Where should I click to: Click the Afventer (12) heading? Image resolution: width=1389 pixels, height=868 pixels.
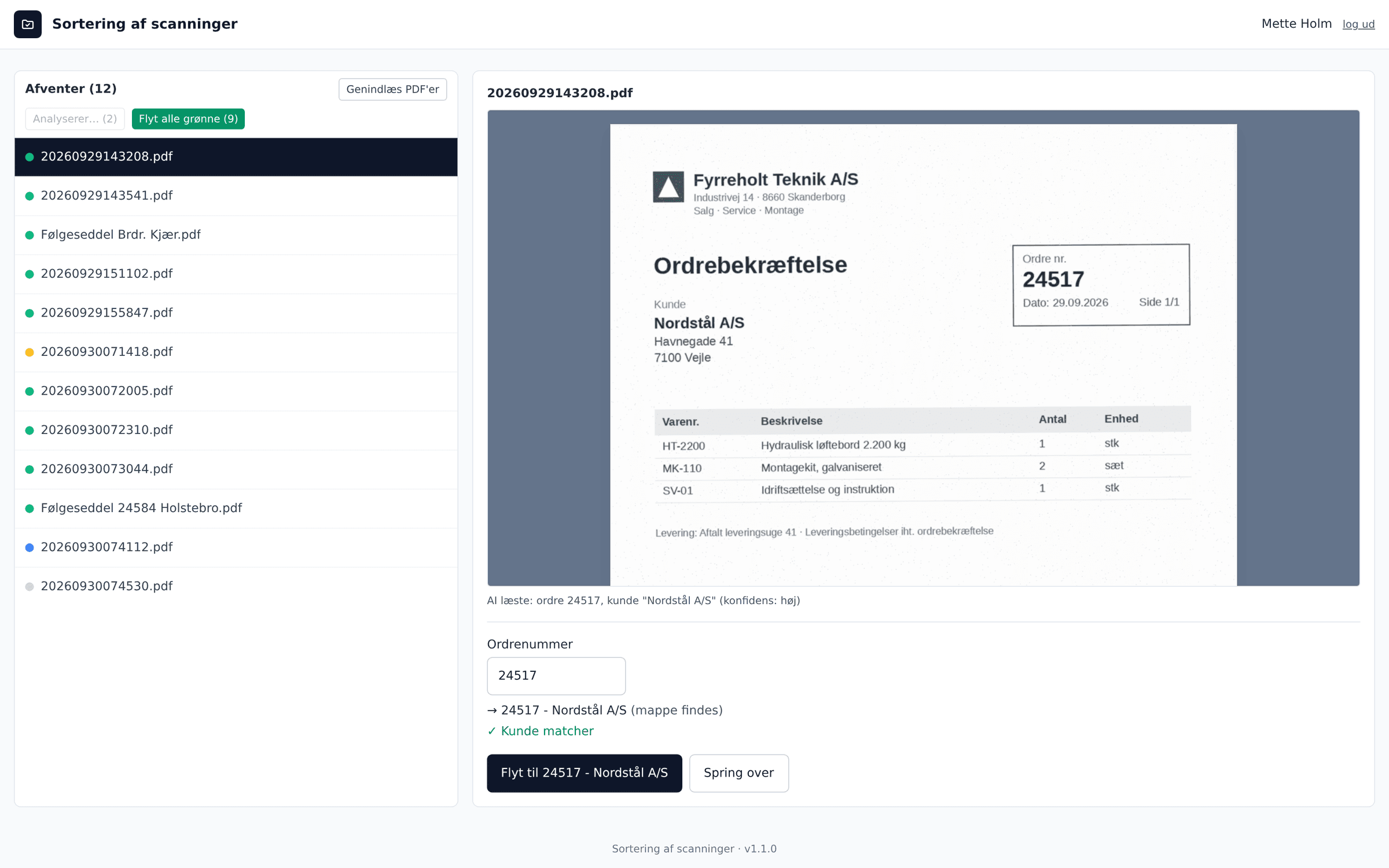71,89
